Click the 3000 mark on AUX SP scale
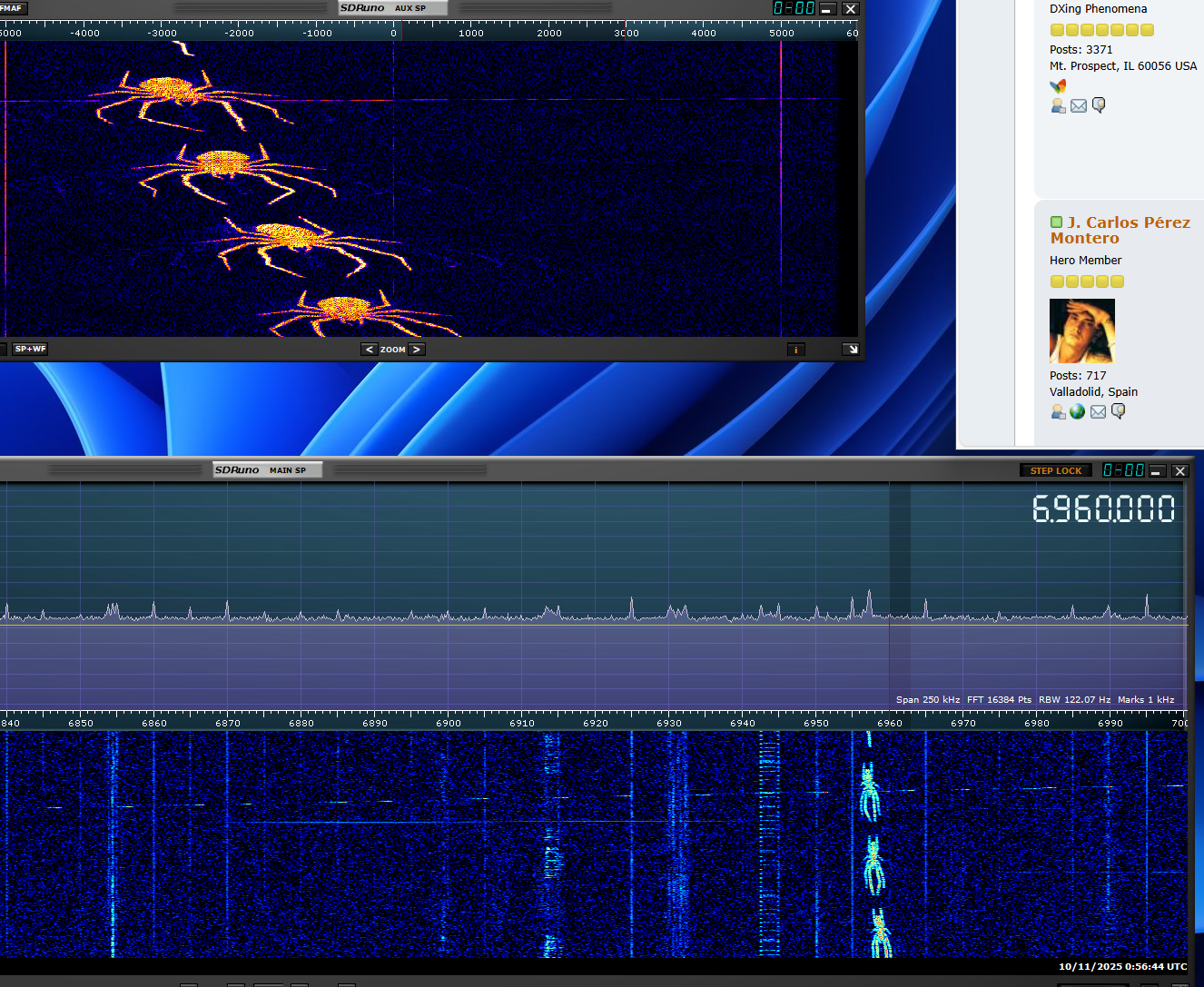 pos(626,33)
